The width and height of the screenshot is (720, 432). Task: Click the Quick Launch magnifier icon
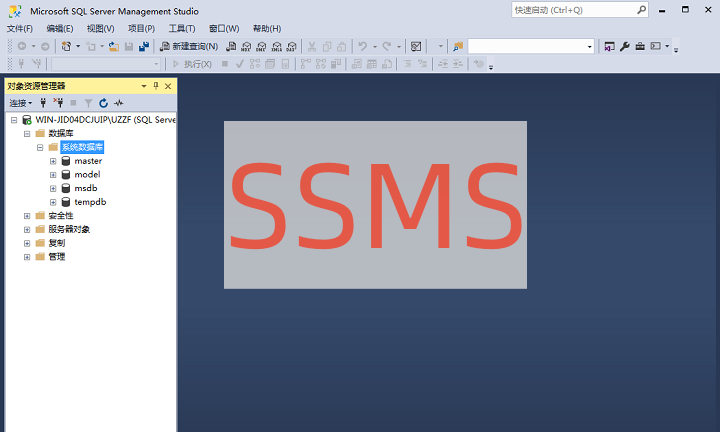[641, 10]
